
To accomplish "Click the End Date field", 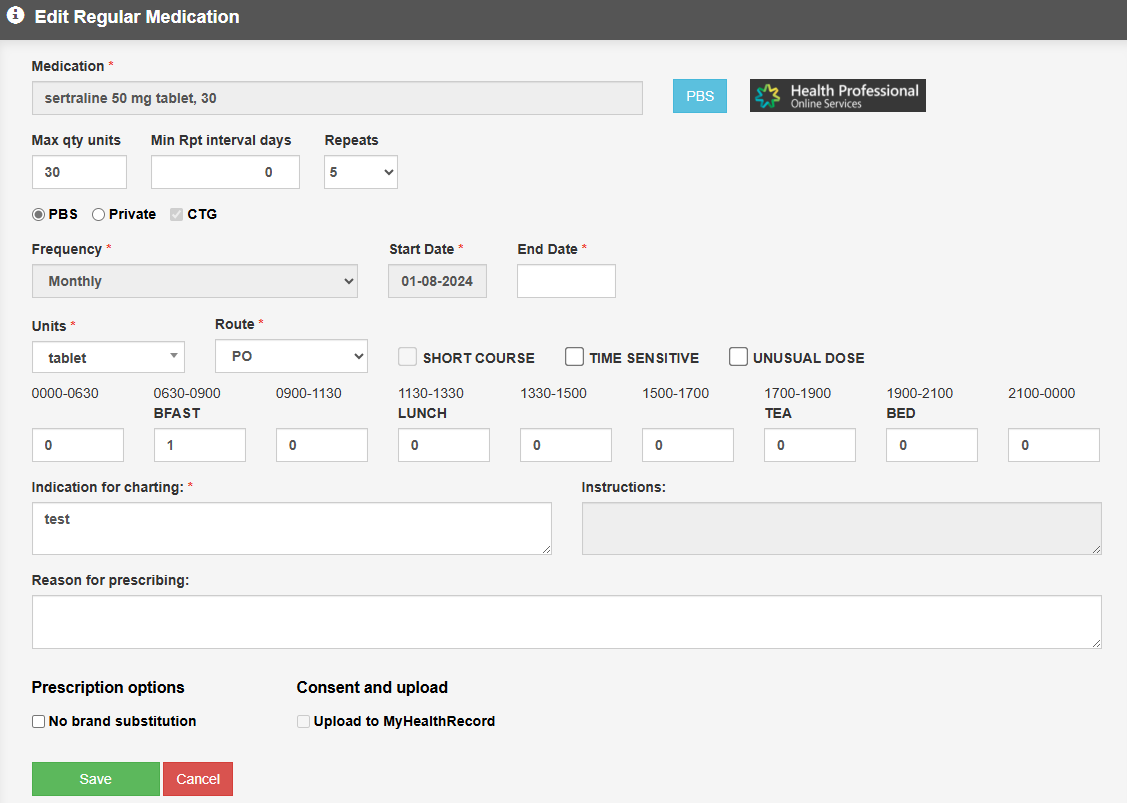I will 566,281.
